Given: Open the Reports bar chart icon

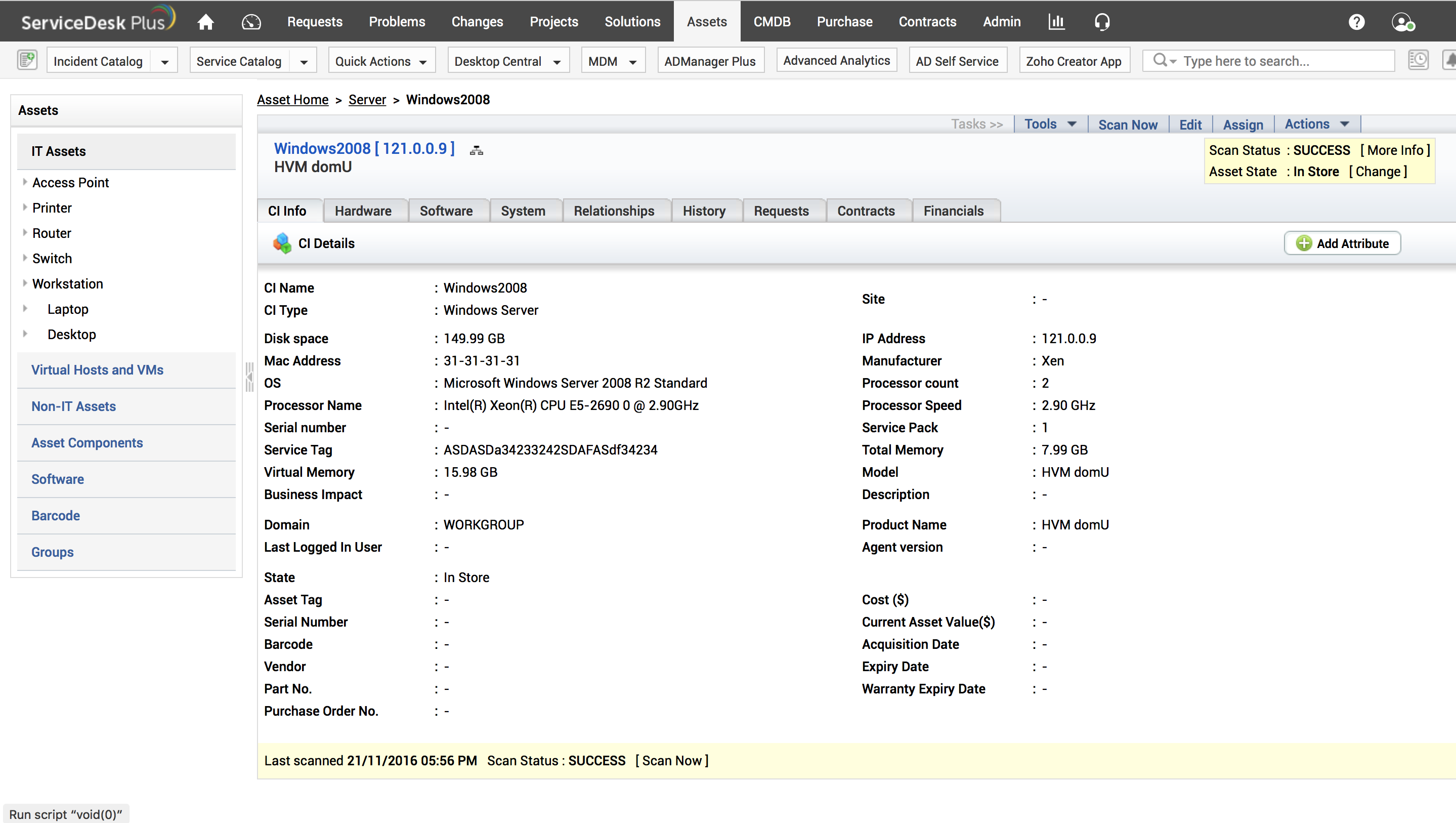Looking at the screenshot, I should pos(1056,21).
